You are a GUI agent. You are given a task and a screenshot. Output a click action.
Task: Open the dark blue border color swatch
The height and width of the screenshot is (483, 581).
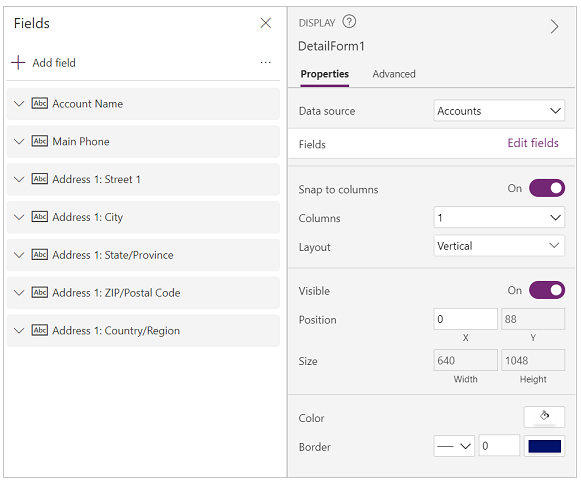pos(544,446)
